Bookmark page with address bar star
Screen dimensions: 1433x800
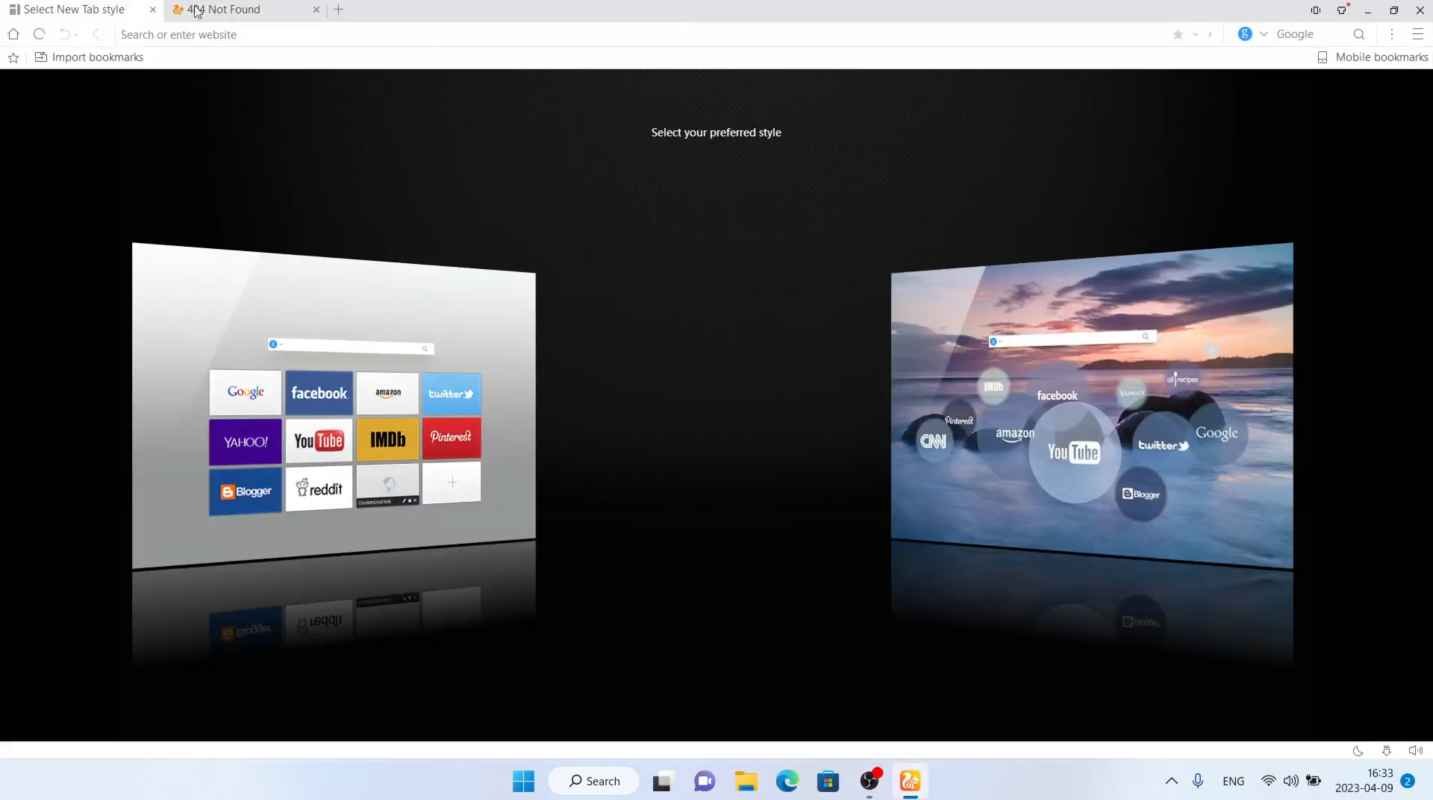point(1178,34)
